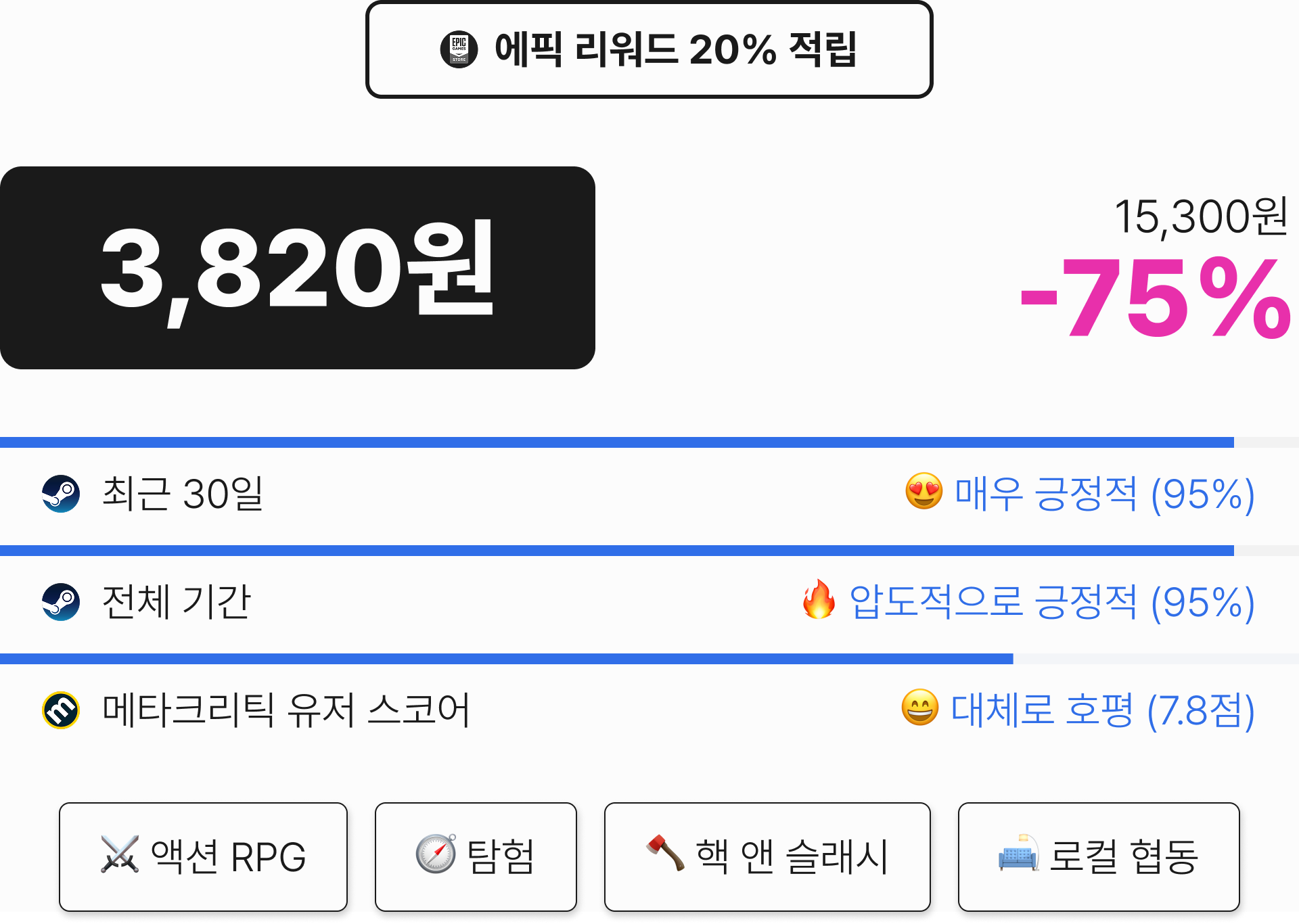Click the Steam icon beside 최근 30일
The image size is (1299, 924).
click(61, 494)
